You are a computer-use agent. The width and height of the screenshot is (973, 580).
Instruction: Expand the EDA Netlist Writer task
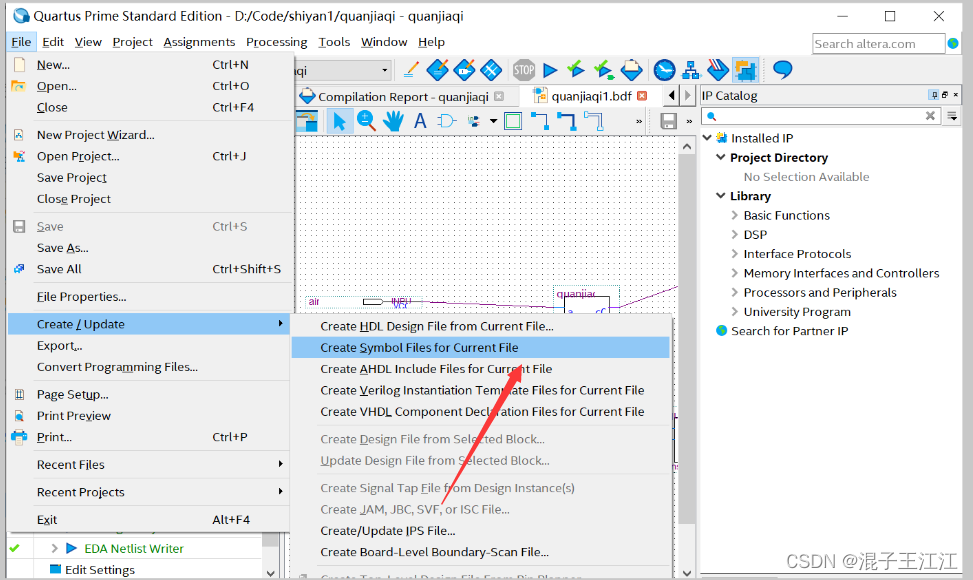54,548
